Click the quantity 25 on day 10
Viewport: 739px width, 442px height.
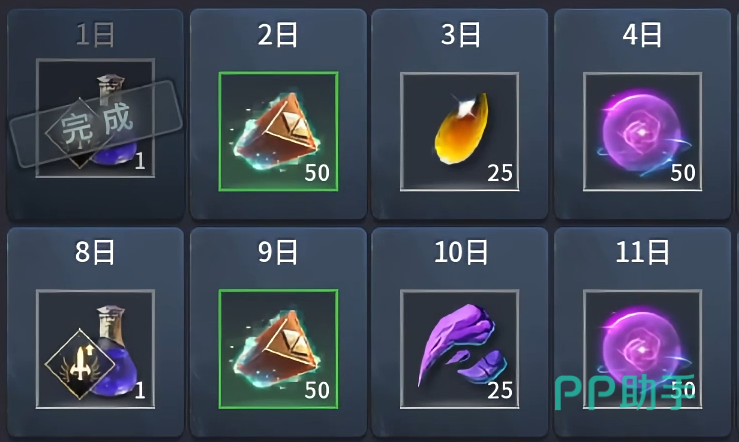click(500, 391)
